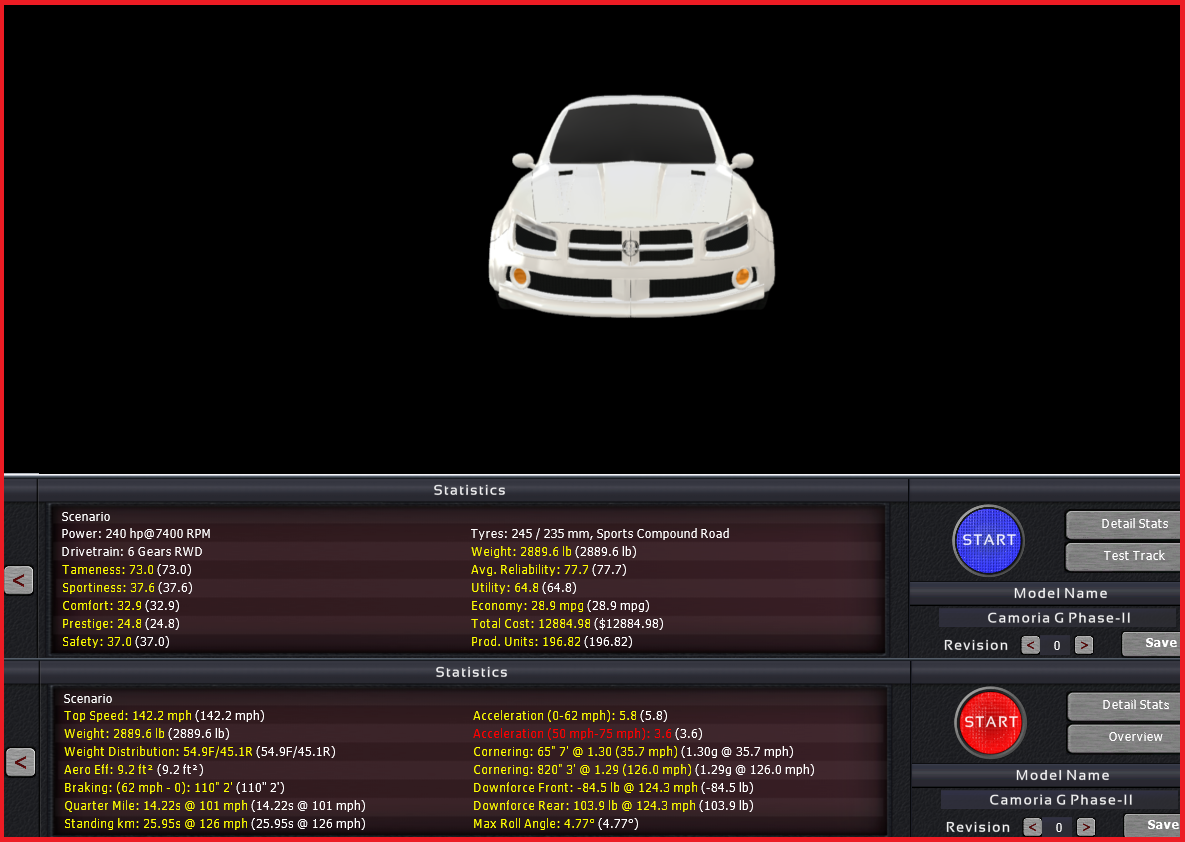
Task: Select the Aero Eff: 9.2 ft² stat
Action: pos(135,770)
